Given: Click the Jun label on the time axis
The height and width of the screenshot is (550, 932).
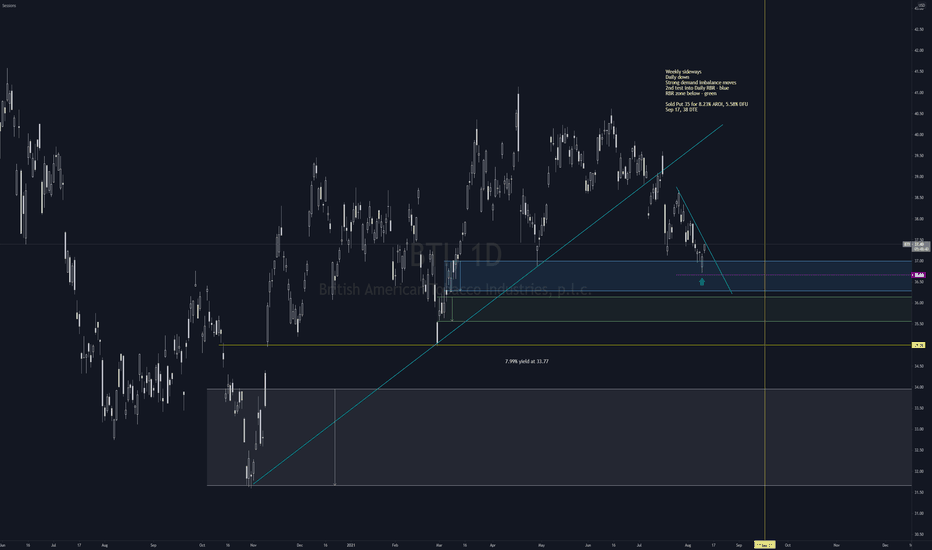Looking at the screenshot, I should (588, 545).
